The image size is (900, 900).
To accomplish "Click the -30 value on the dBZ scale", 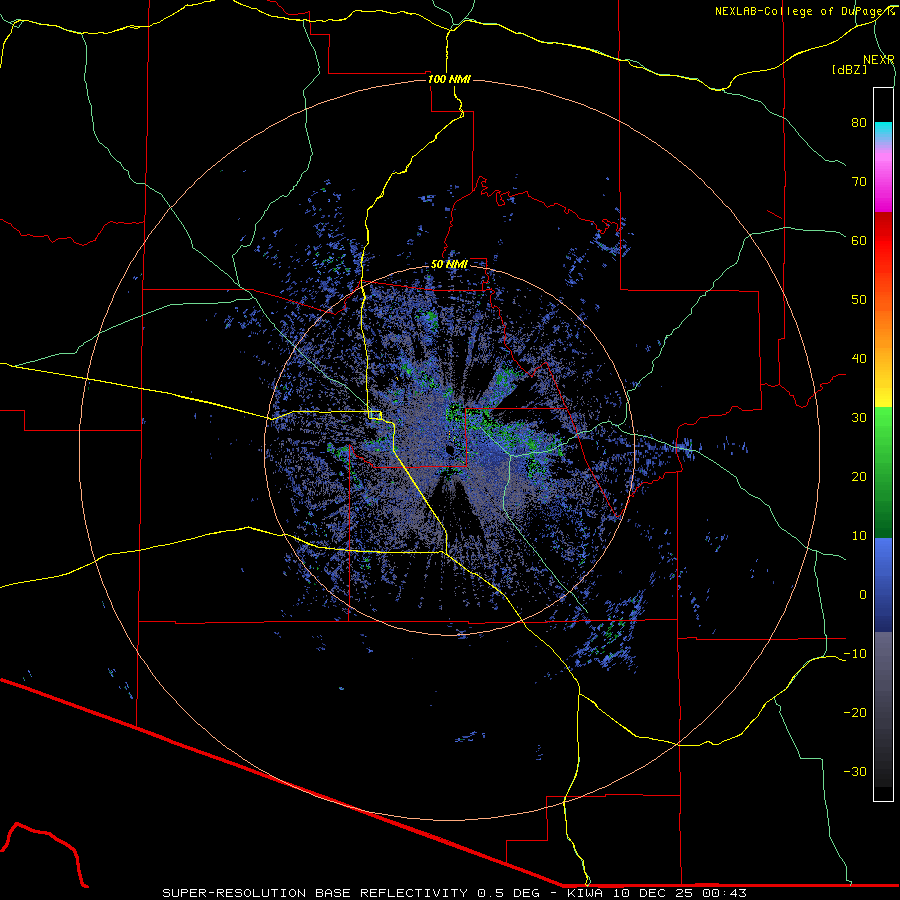I will [x=855, y=771].
